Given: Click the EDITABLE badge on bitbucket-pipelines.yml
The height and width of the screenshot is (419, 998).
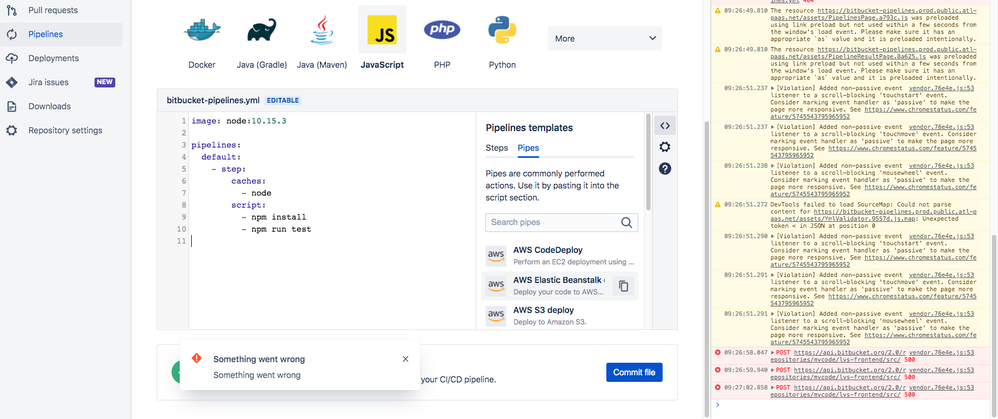Looking at the screenshot, I should pyautogui.click(x=283, y=101).
